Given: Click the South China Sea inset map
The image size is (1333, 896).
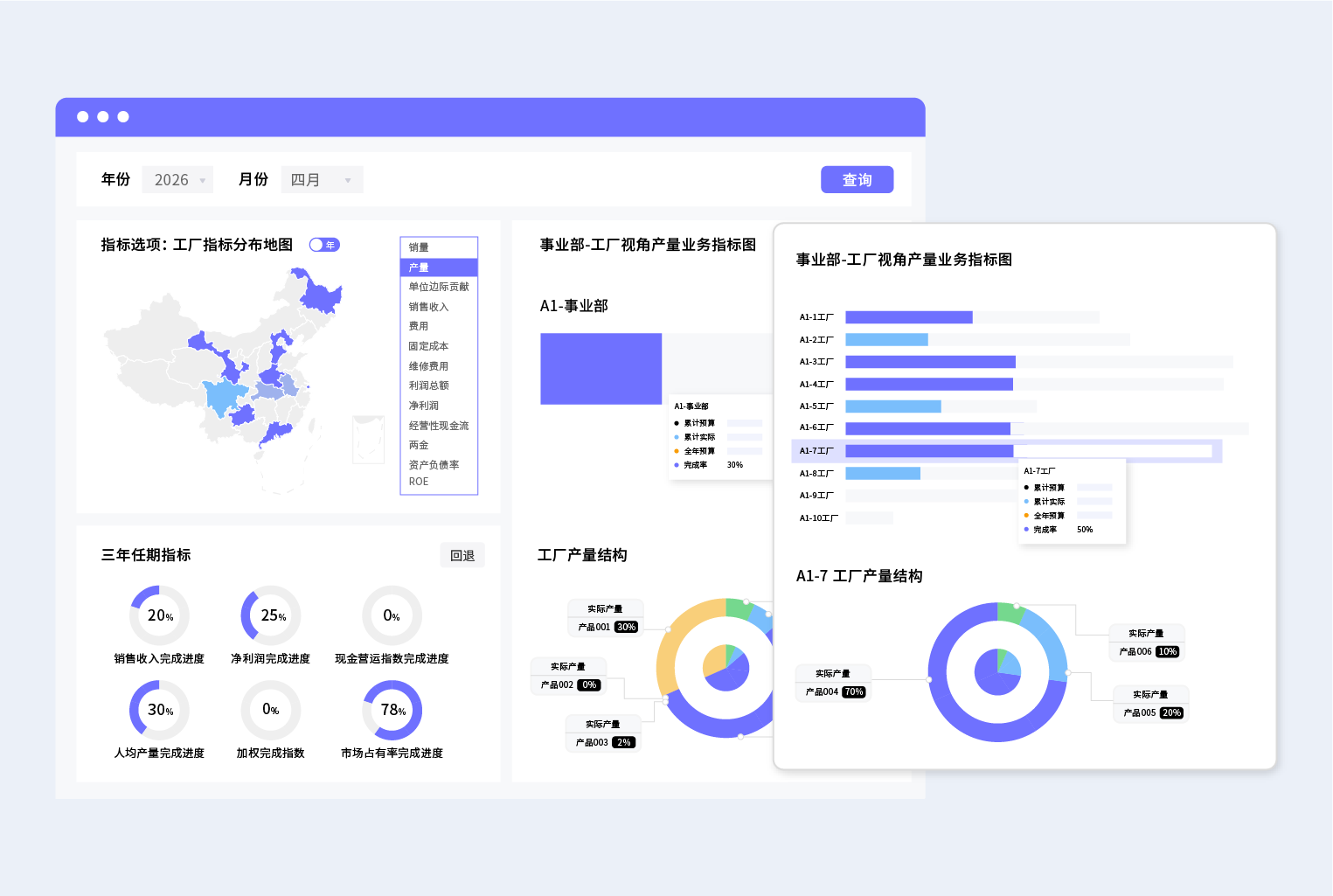Looking at the screenshot, I should point(368,440).
